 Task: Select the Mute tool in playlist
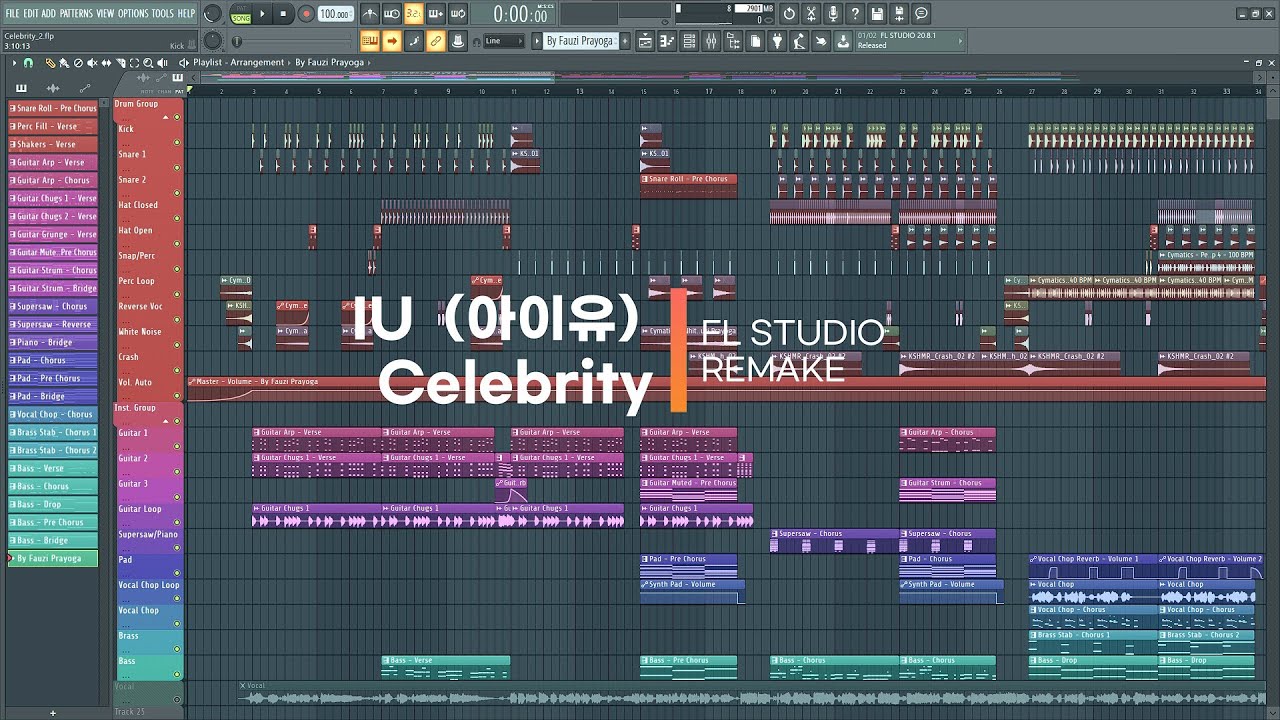tap(92, 63)
